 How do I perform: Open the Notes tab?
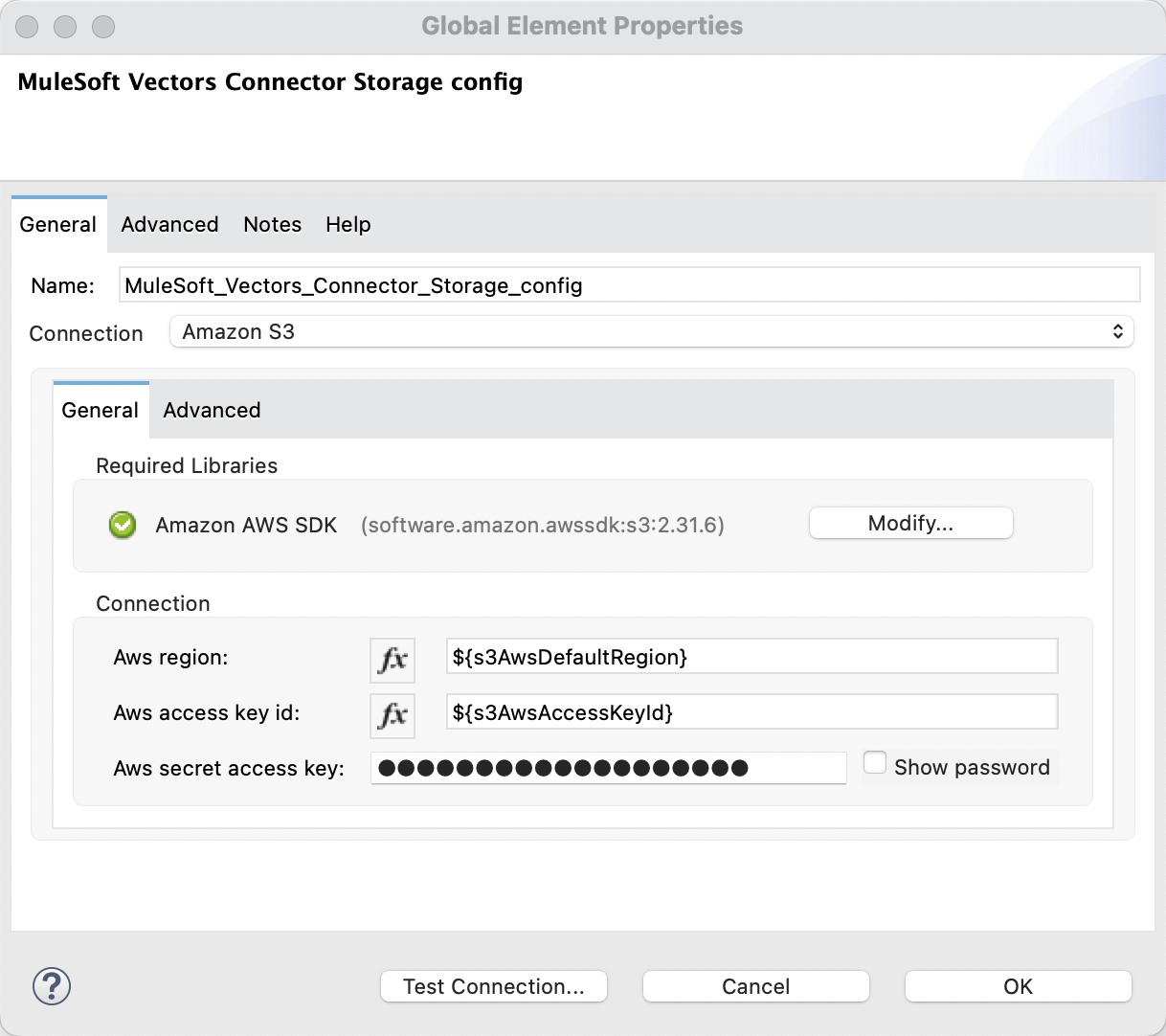[272, 224]
